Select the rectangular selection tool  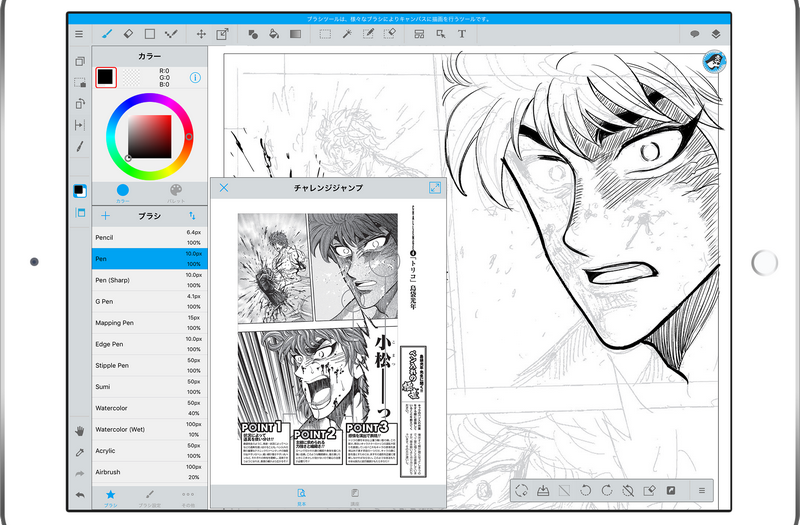325,34
